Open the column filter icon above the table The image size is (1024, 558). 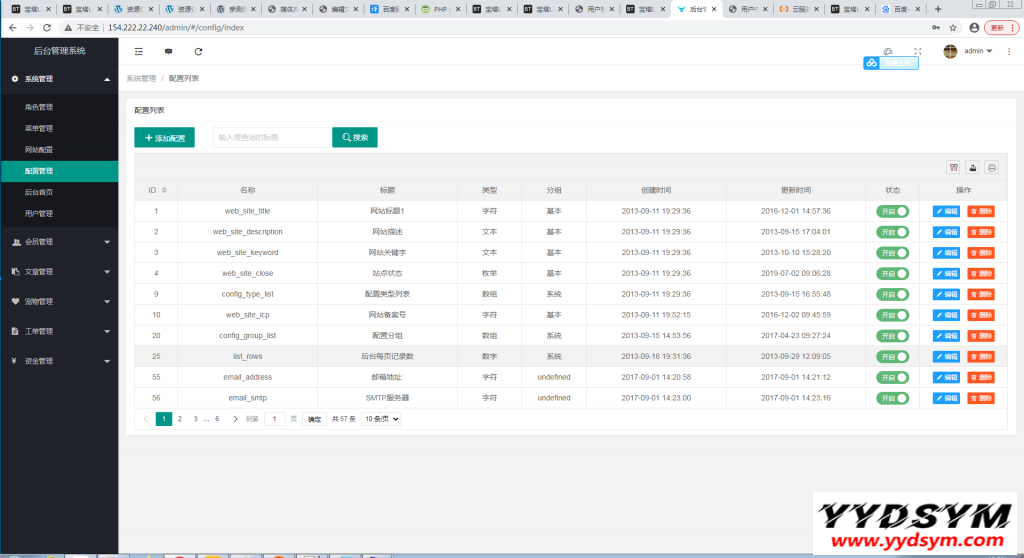(953, 168)
